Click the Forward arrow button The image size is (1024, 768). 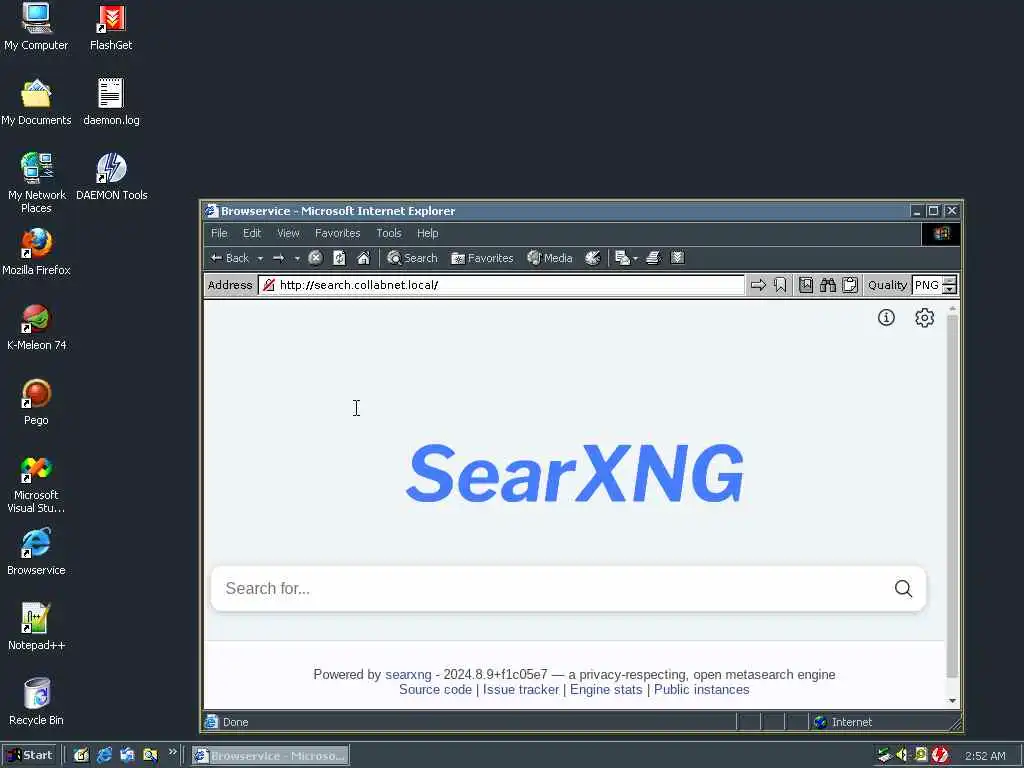[278, 258]
